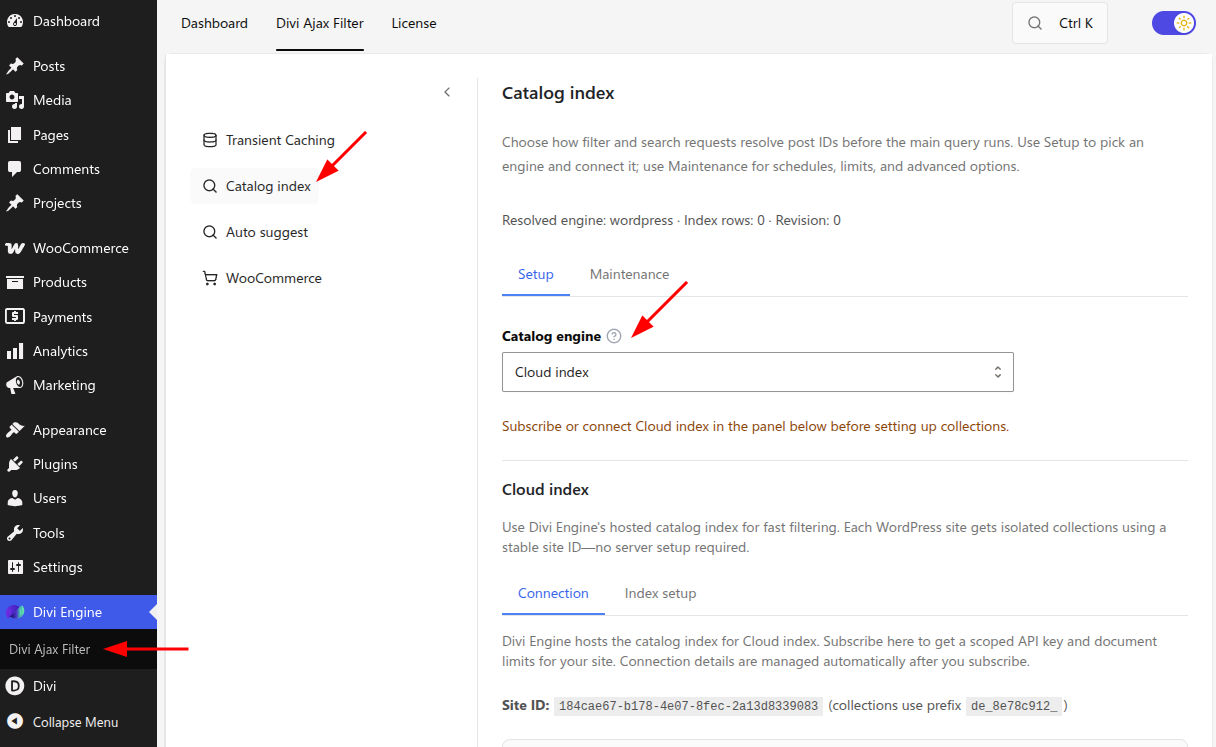
Task: Click the Resolved engine status line
Action: (x=671, y=220)
